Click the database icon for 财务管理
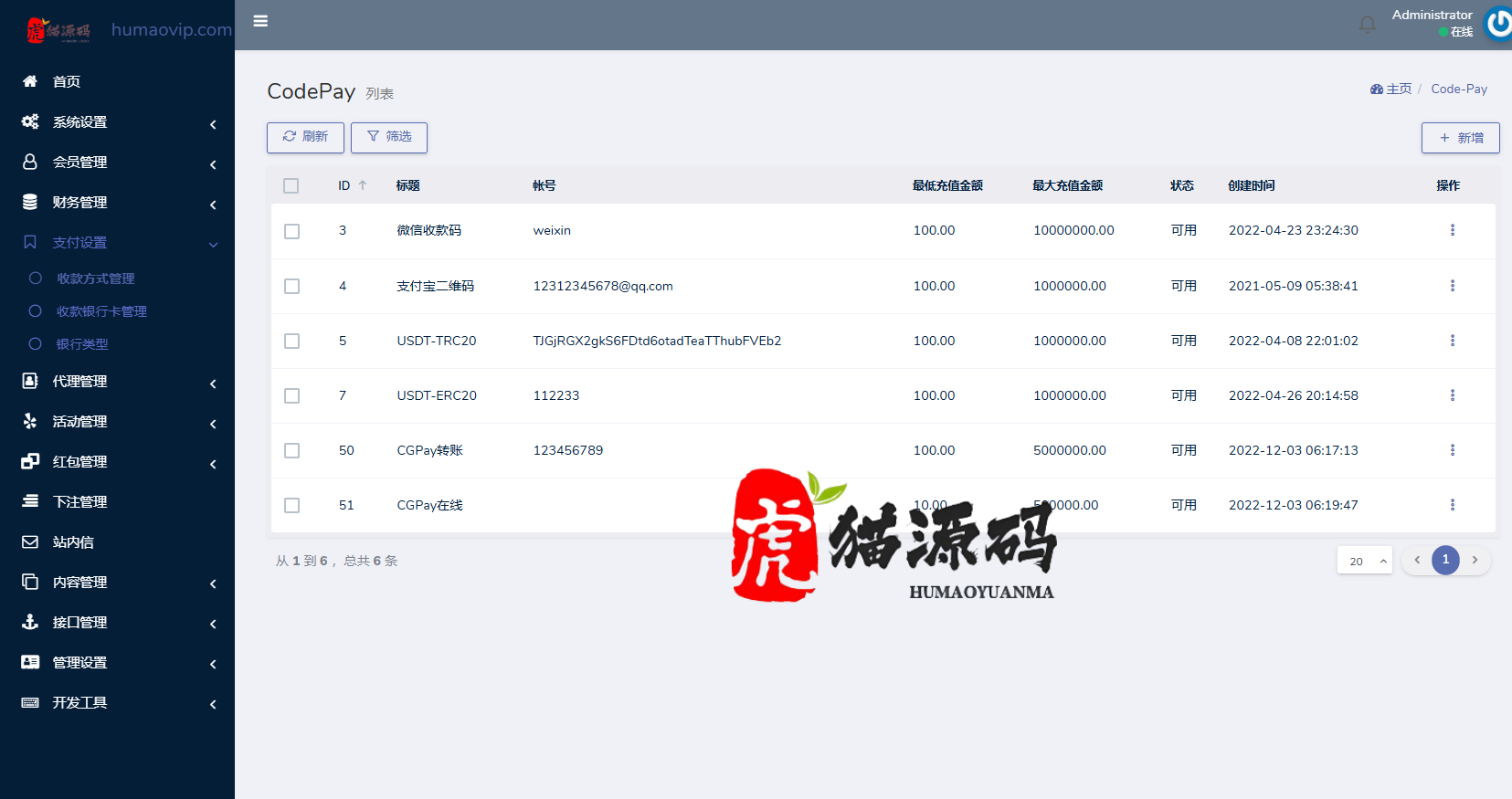The width and height of the screenshot is (1512, 799). 30,202
